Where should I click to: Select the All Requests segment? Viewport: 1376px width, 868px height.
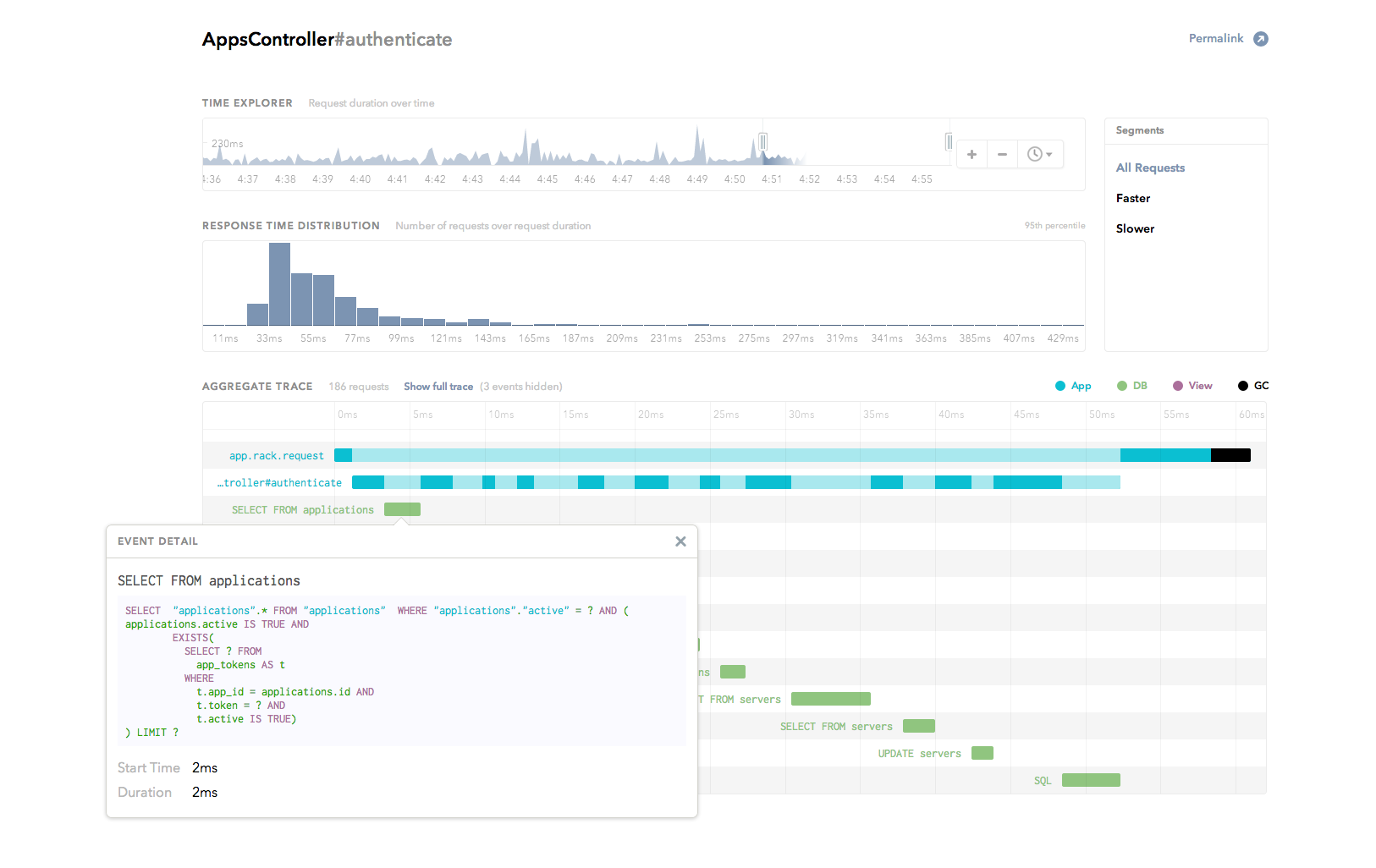coord(1150,168)
